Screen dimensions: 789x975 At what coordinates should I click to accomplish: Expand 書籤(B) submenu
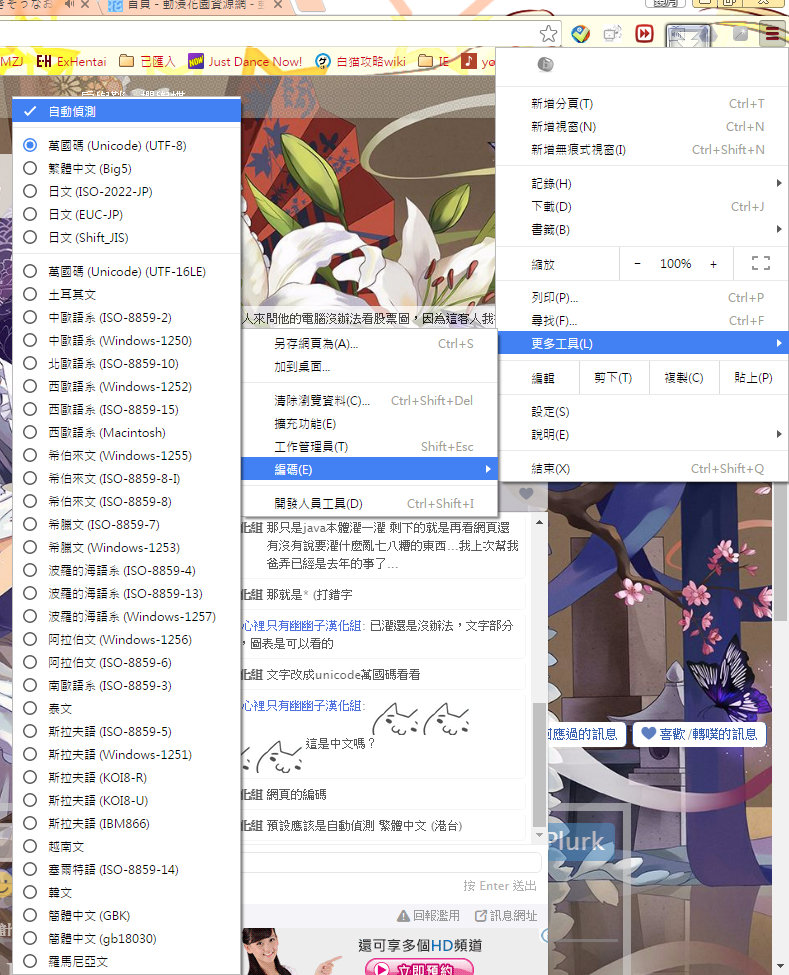(x=642, y=229)
